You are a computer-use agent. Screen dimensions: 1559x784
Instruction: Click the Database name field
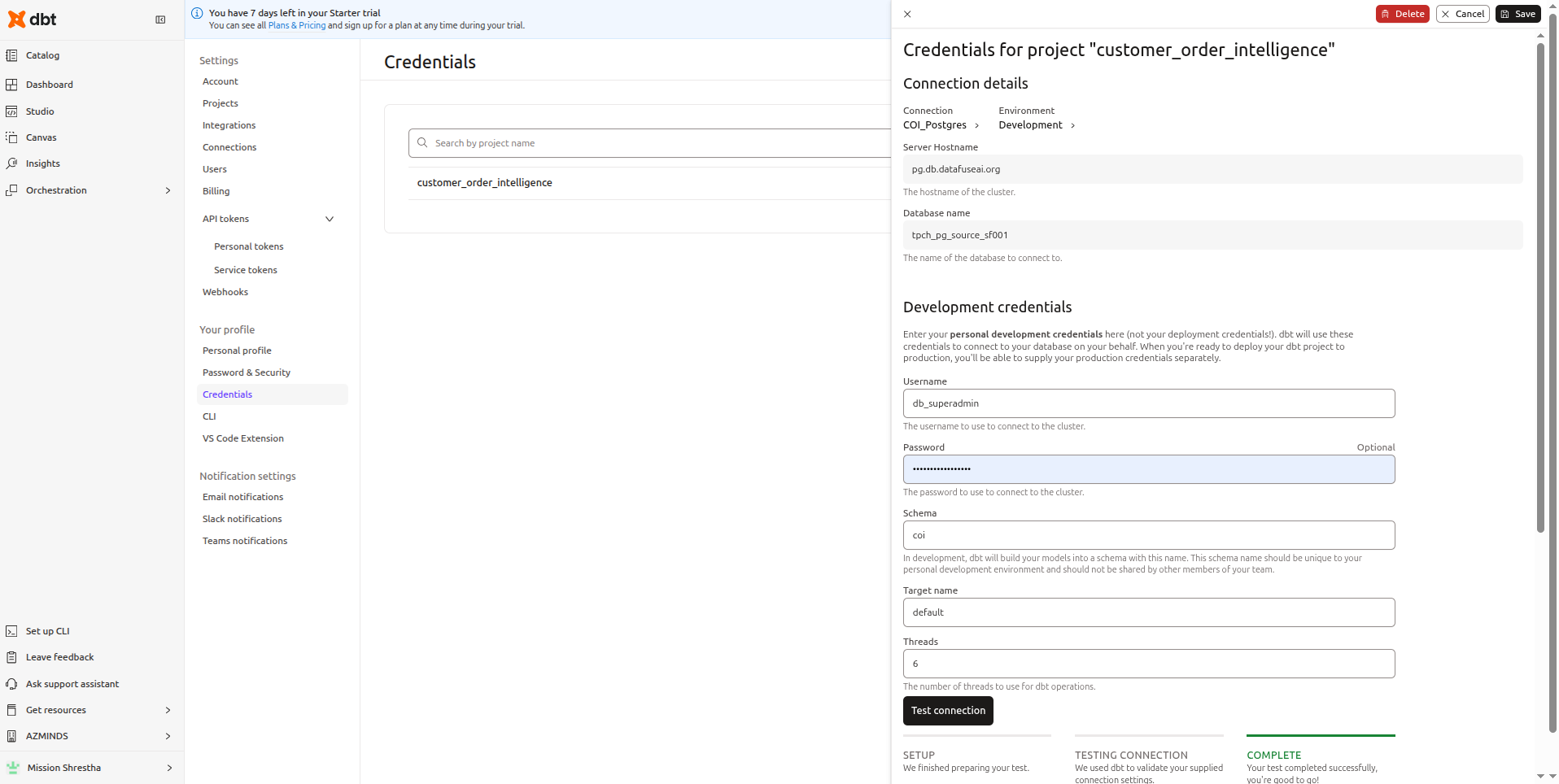(x=1212, y=235)
